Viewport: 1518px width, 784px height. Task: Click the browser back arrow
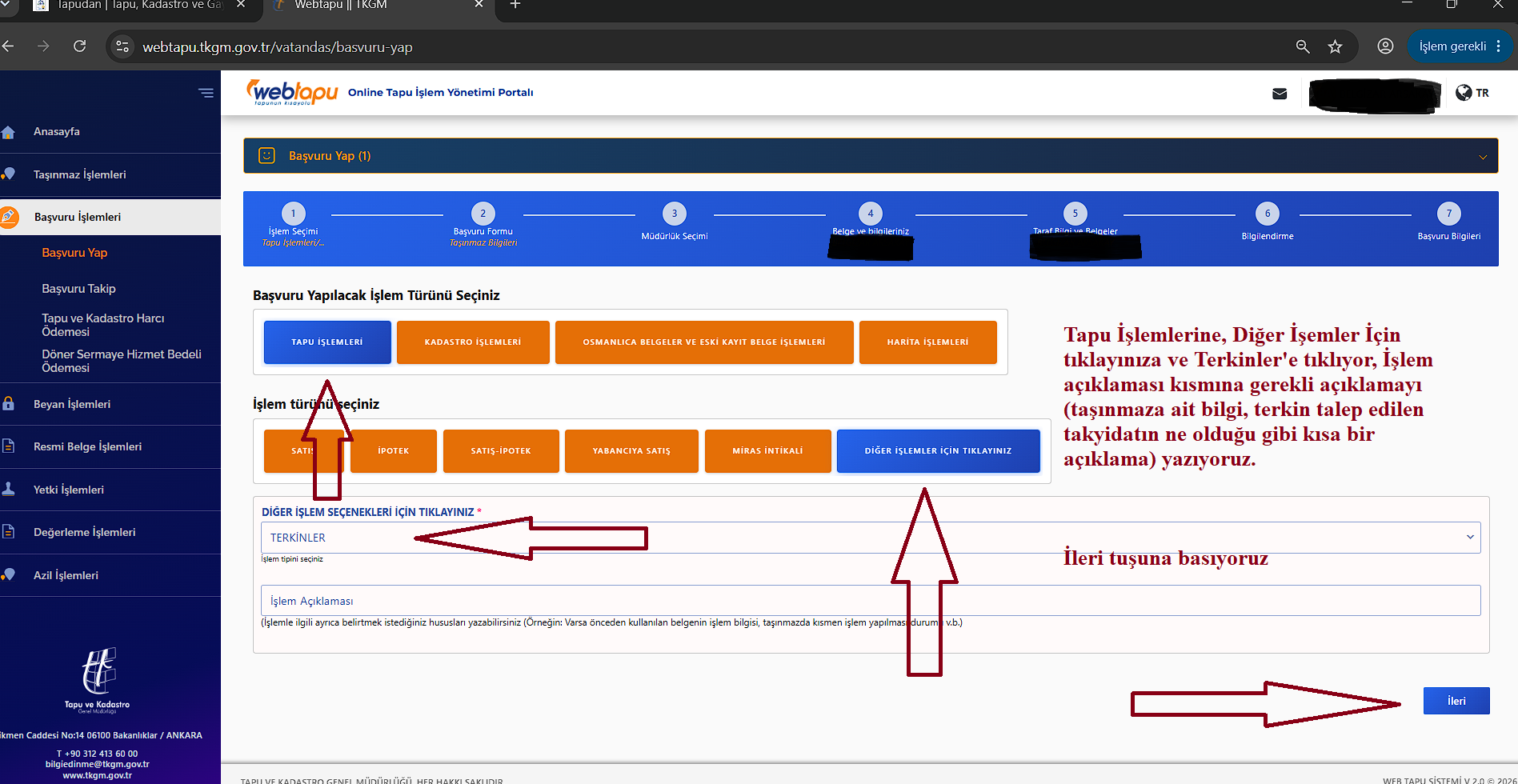(x=9, y=46)
